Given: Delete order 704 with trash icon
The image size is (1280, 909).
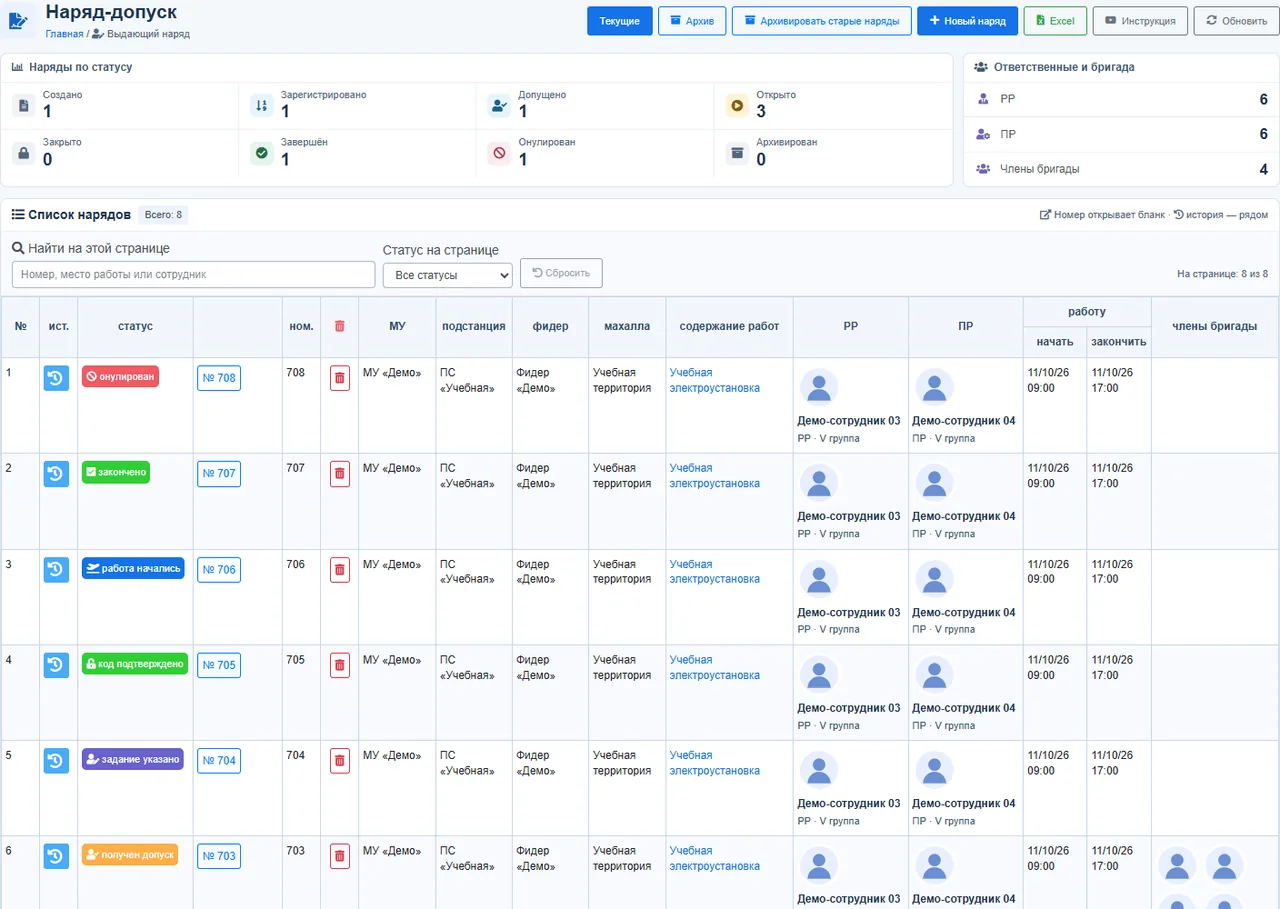Looking at the screenshot, I should click(x=340, y=760).
